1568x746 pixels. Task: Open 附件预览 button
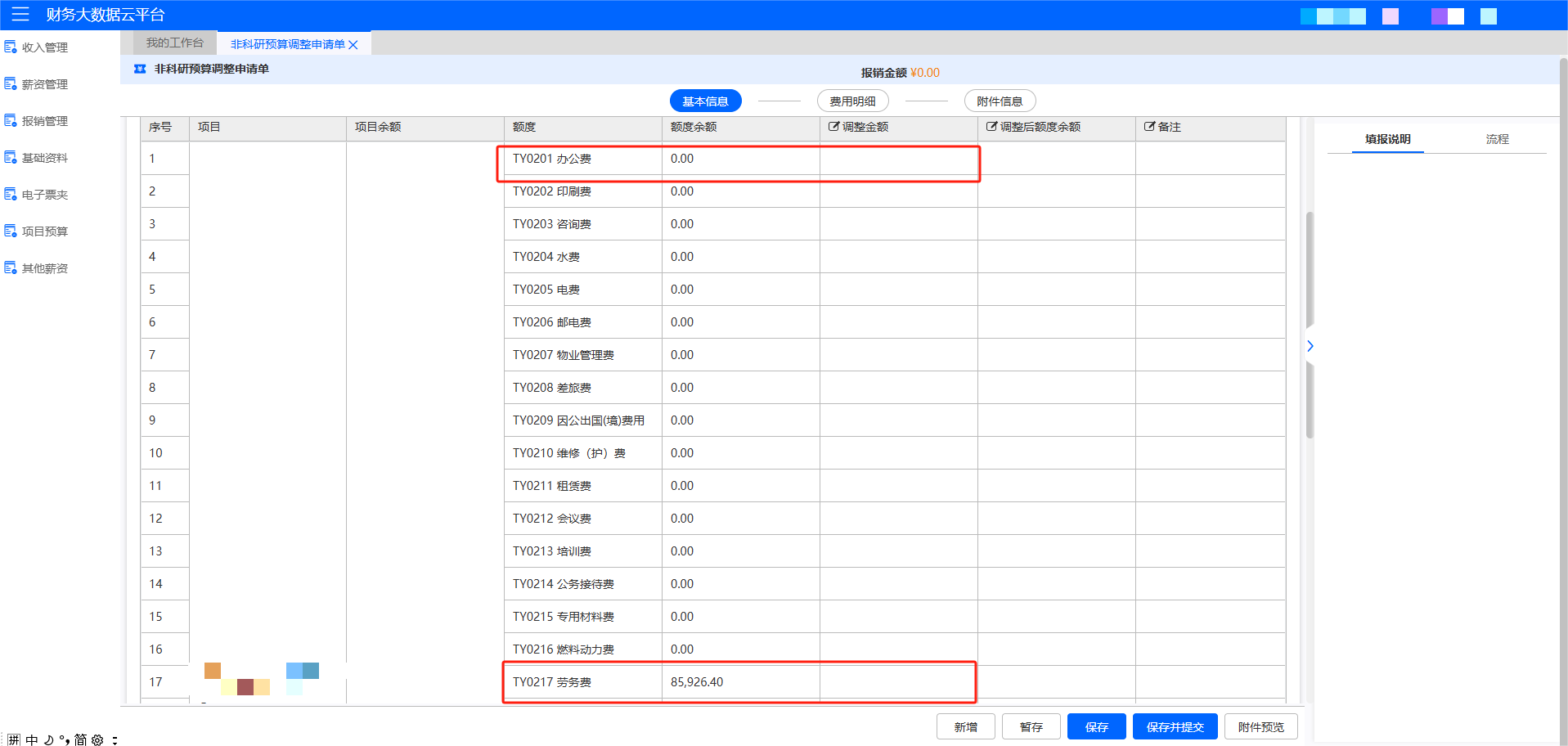(x=1260, y=726)
